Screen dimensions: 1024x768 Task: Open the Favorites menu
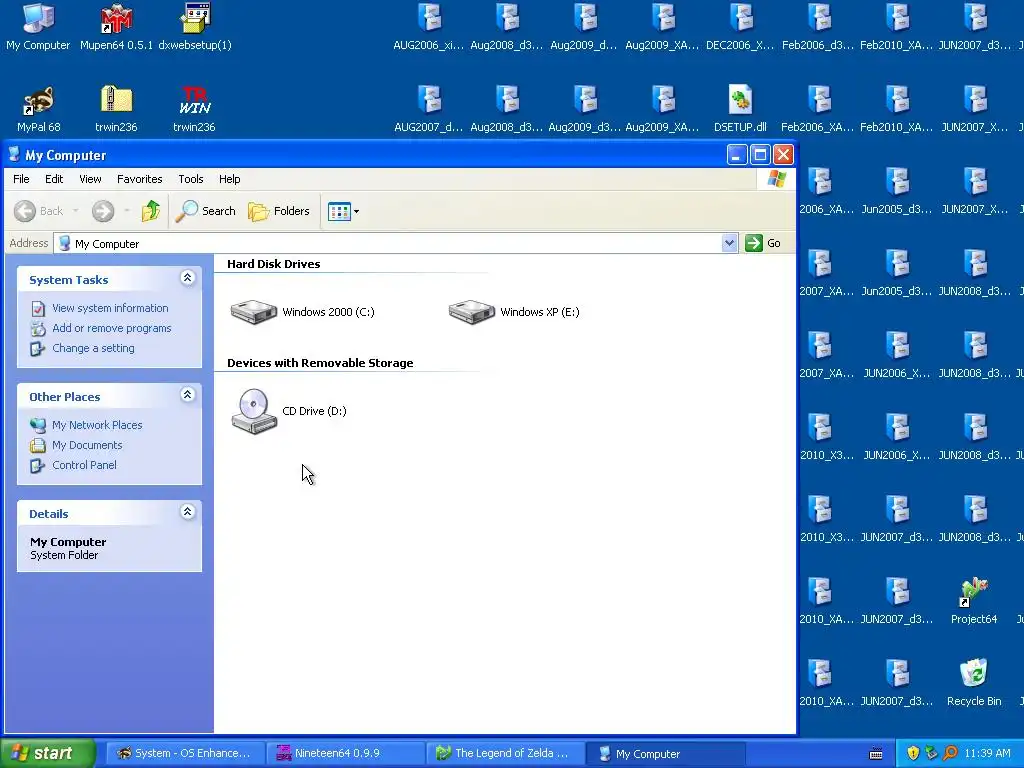point(140,179)
